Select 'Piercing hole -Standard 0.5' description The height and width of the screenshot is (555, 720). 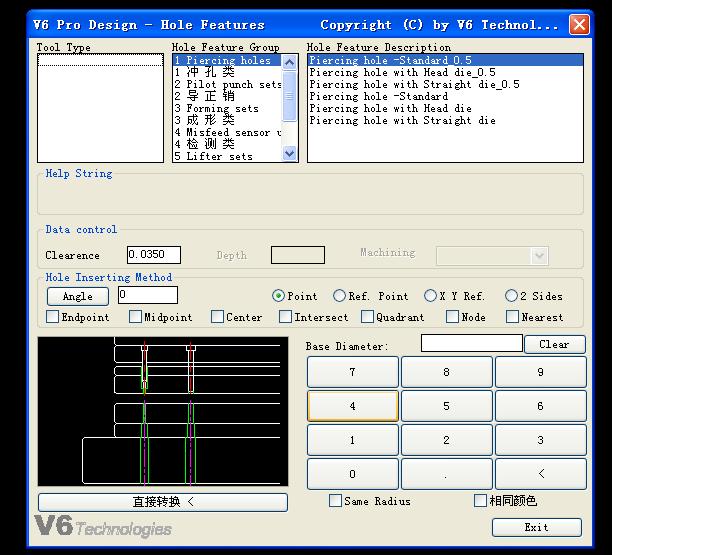click(x=445, y=60)
